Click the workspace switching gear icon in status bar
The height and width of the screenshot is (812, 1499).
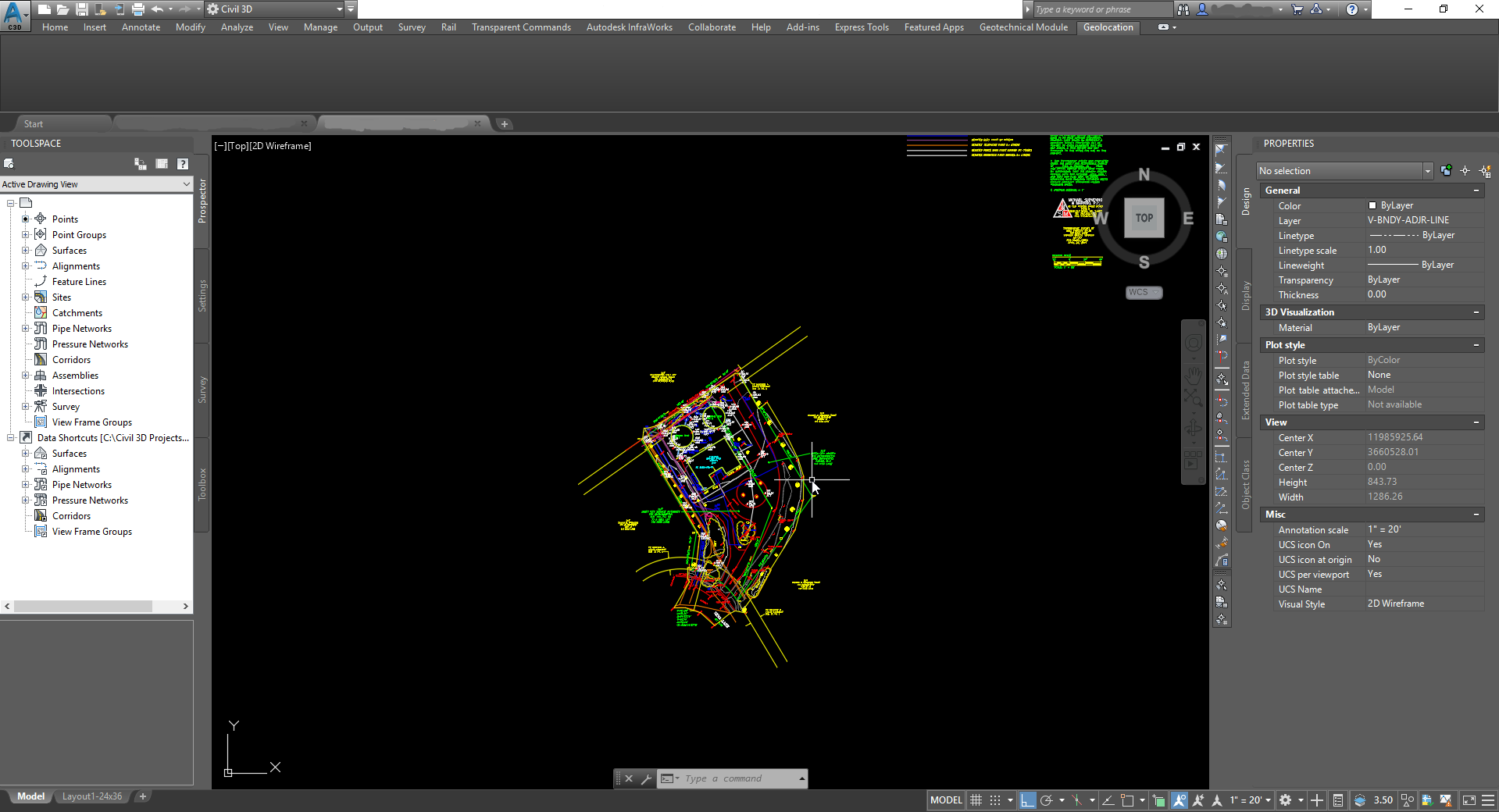click(1286, 800)
